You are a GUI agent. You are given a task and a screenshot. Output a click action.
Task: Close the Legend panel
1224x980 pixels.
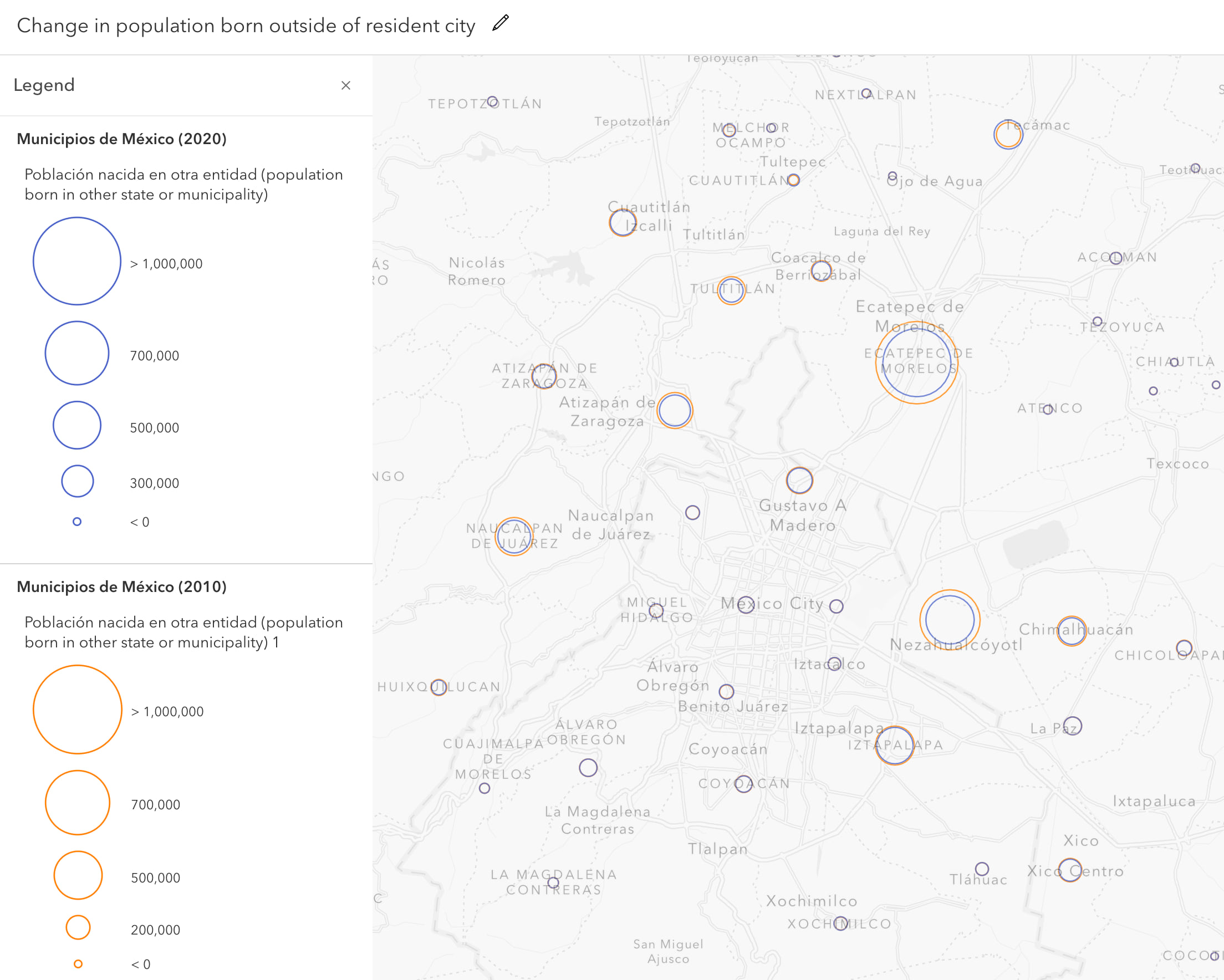(346, 85)
